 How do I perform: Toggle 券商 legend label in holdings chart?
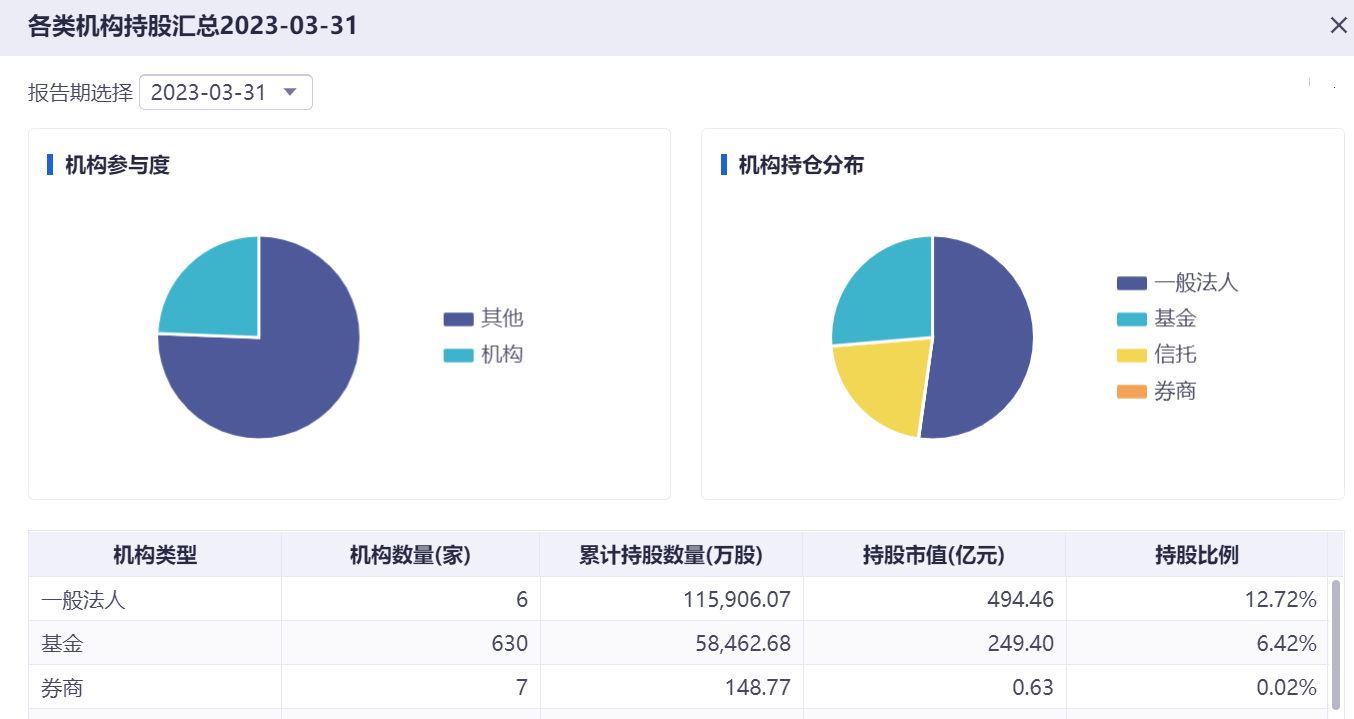tap(1175, 390)
